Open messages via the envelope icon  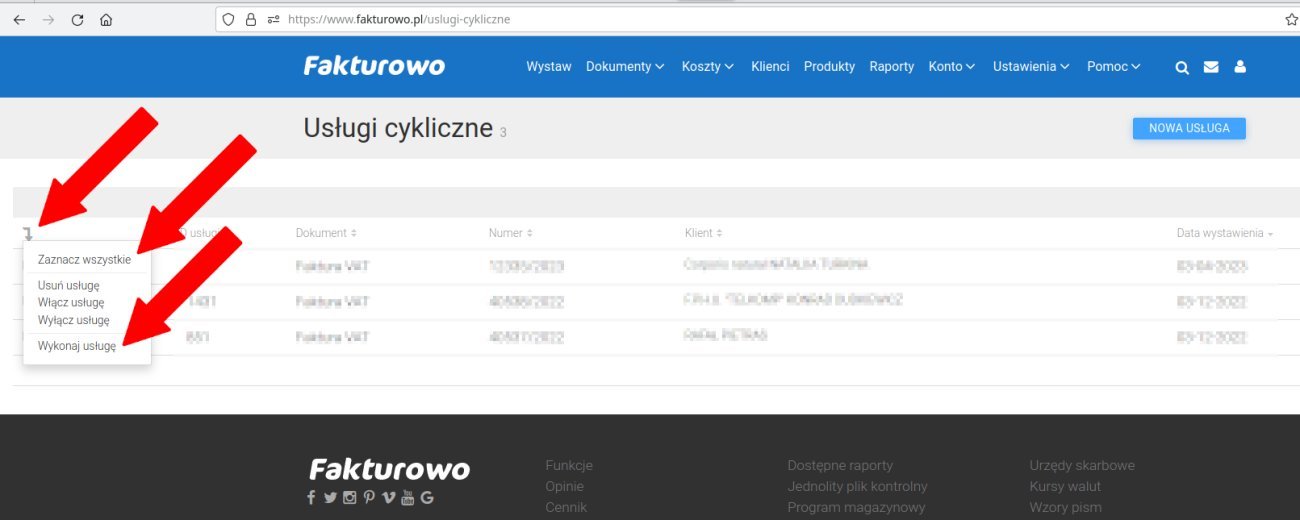pyautogui.click(x=1211, y=67)
